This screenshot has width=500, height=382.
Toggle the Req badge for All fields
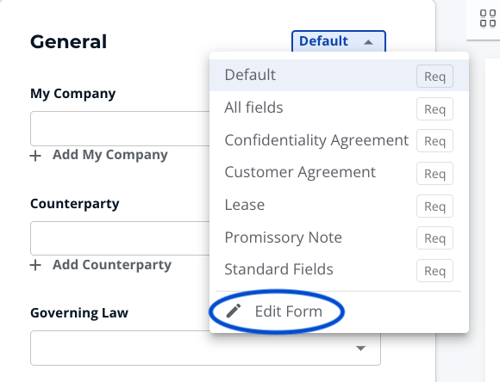[435, 109]
